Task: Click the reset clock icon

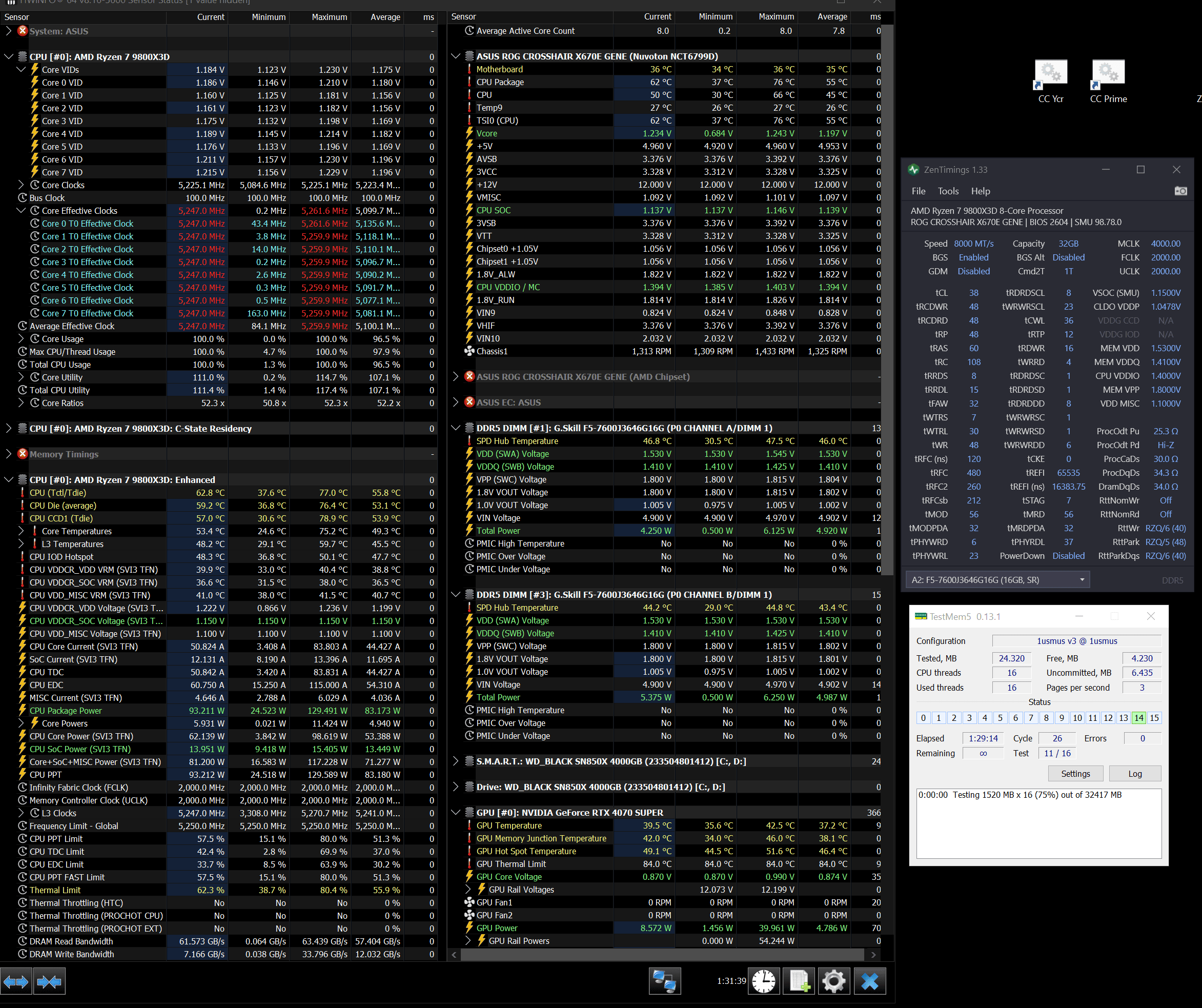Action: coord(764,982)
